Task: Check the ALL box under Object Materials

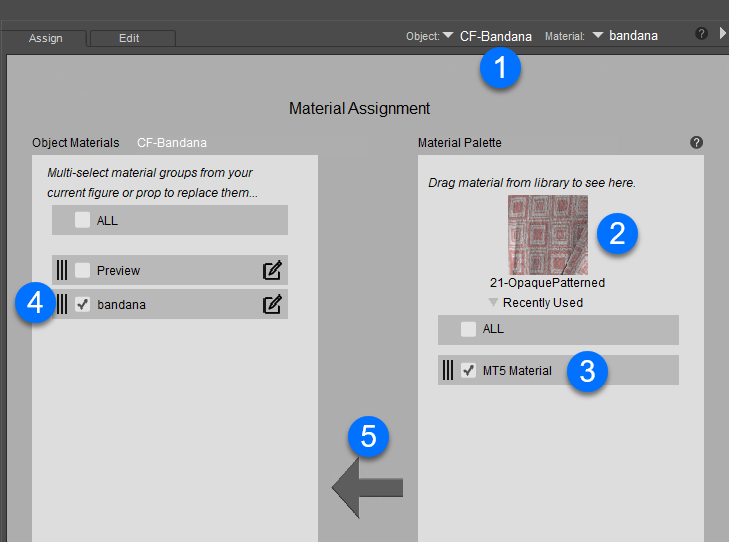Action: click(x=82, y=220)
